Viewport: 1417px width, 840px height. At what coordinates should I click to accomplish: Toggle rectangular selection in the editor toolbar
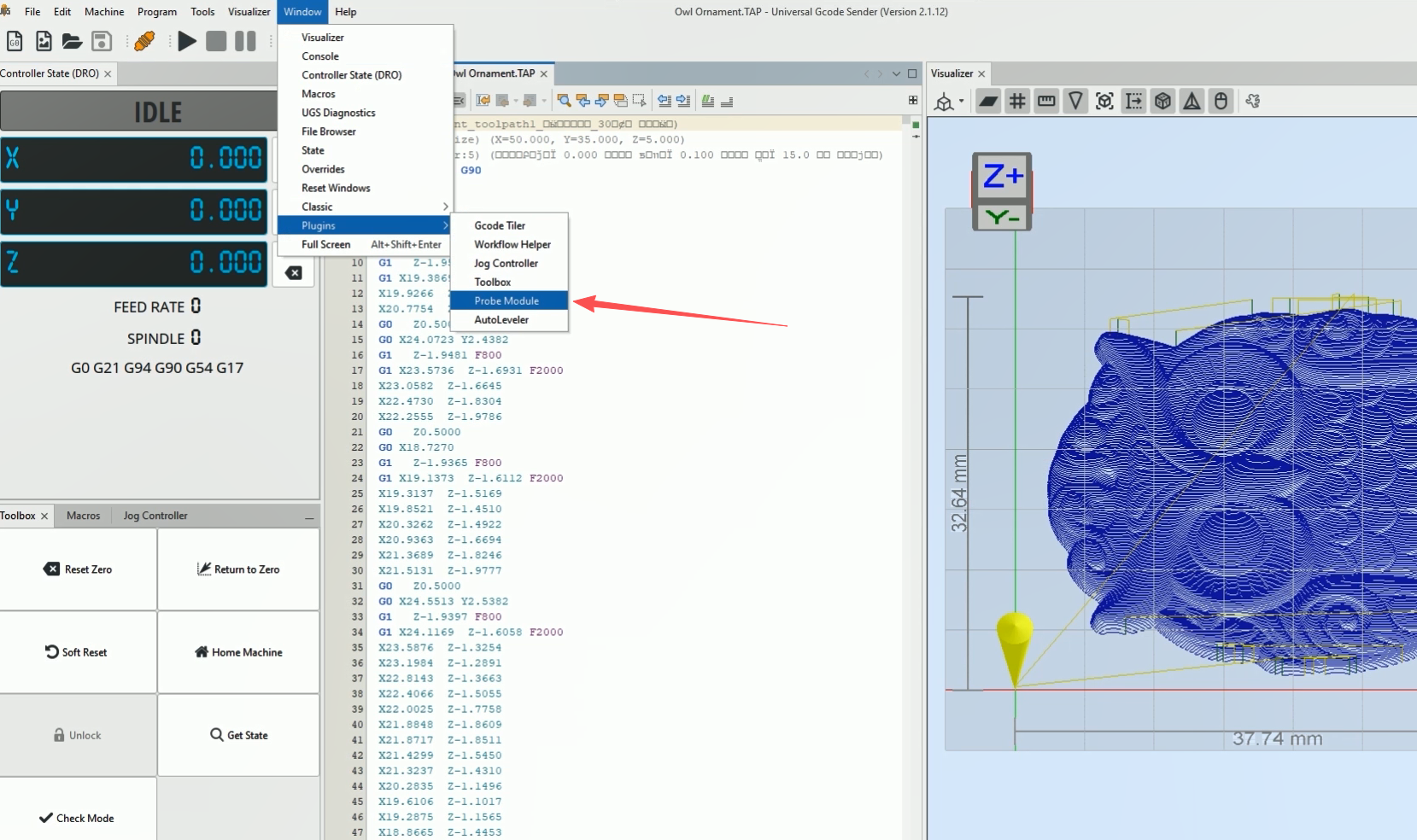639,101
